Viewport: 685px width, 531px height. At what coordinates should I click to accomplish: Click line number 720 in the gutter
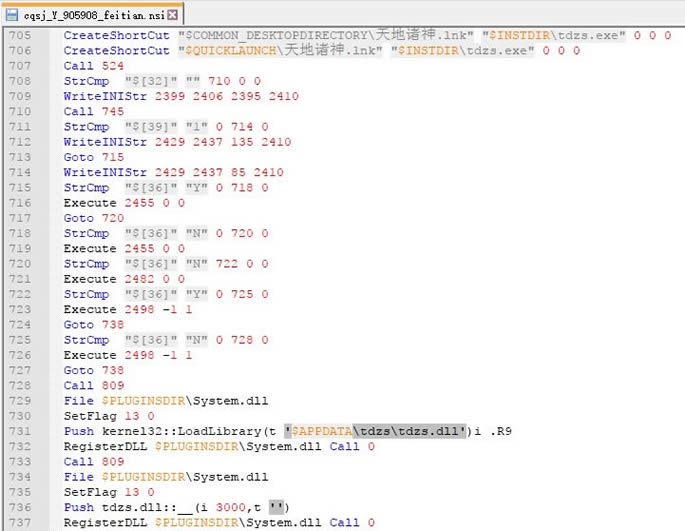[x=19, y=263]
